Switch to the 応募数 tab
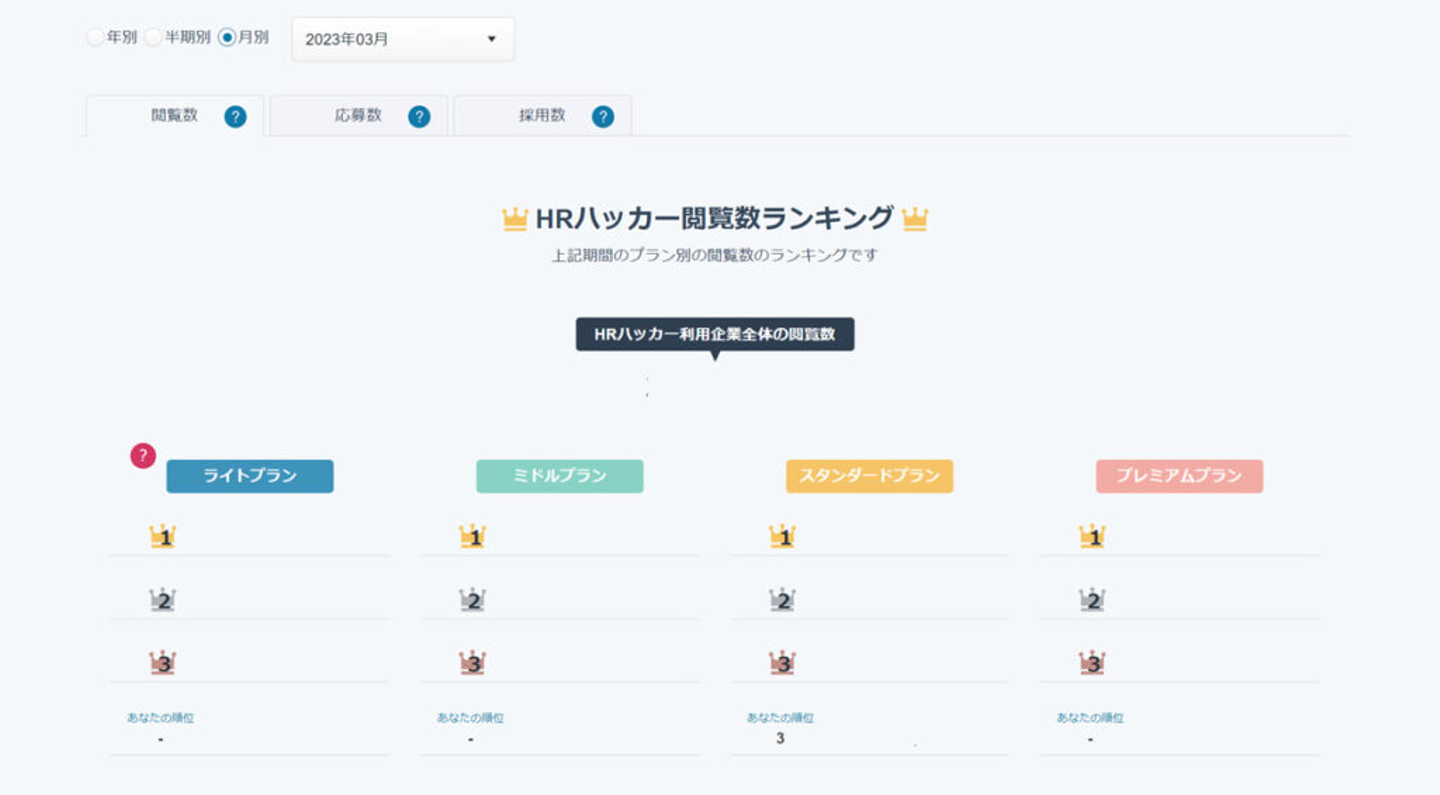 point(359,116)
